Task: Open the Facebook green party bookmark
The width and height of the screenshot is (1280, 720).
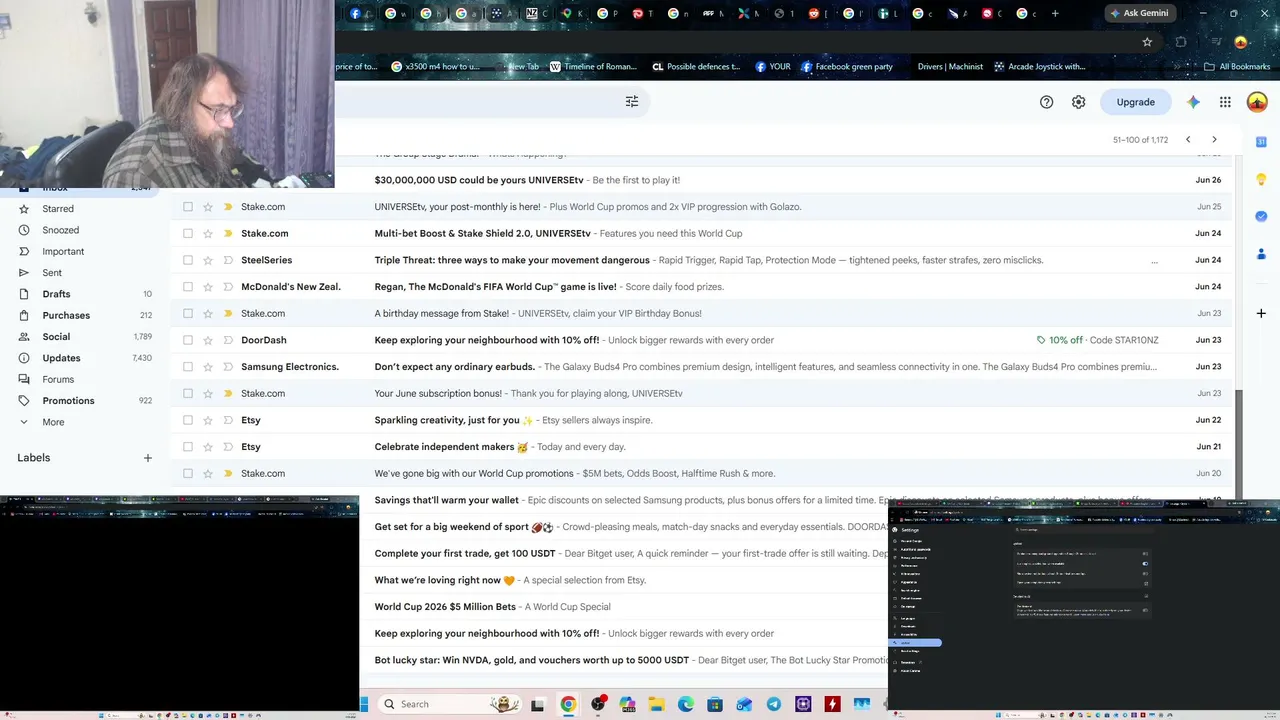Action: [x=846, y=67]
